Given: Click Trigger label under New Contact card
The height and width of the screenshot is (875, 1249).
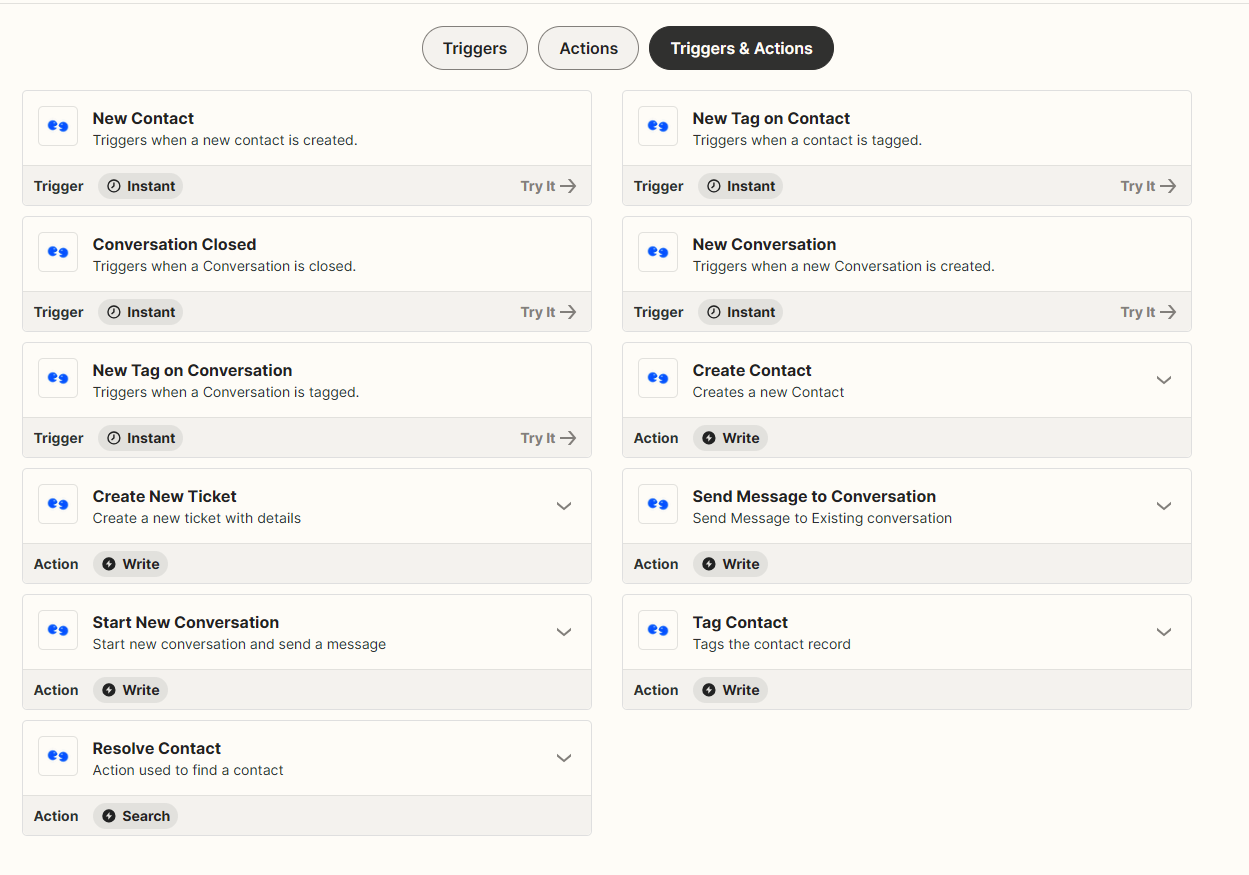Looking at the screenshot, I should [59, 186].
